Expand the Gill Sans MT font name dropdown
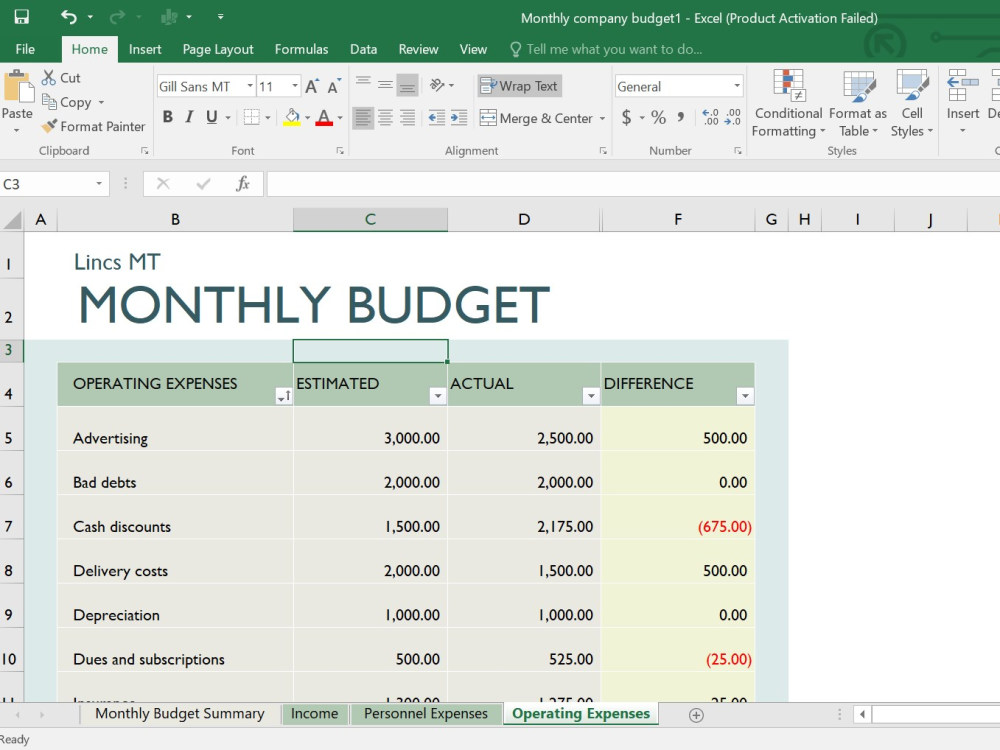The width and height of the screenshot is (1000, 750). 250,86
